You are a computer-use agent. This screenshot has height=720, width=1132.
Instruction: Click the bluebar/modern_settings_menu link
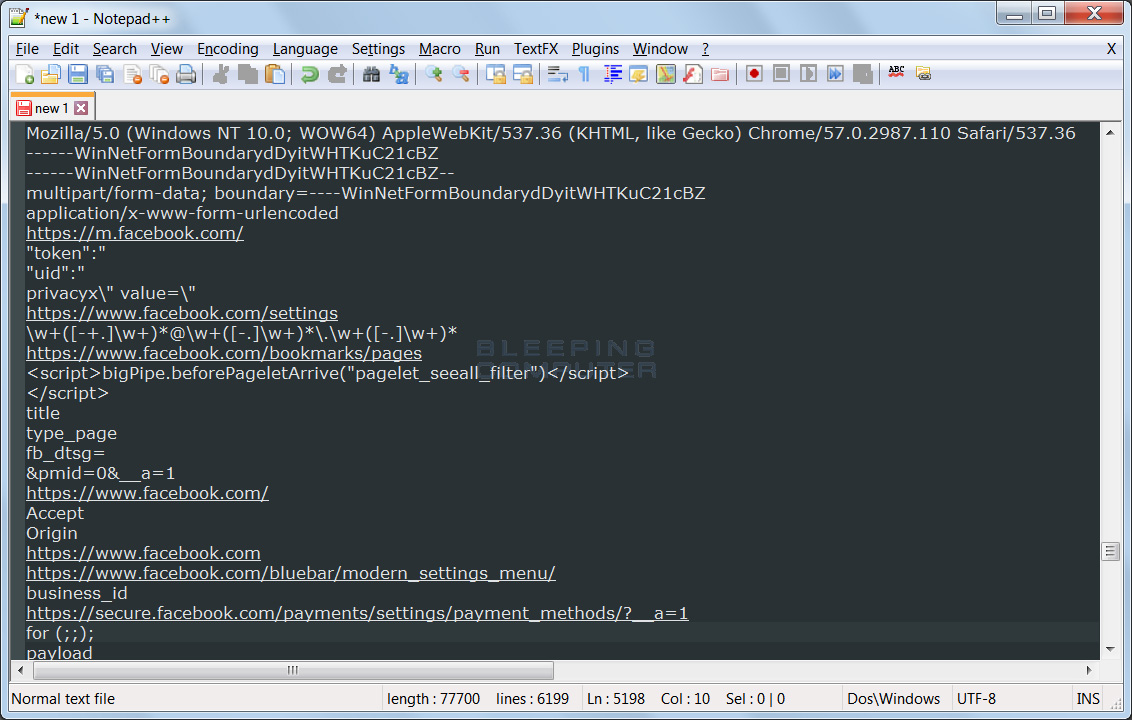[291, 573]
